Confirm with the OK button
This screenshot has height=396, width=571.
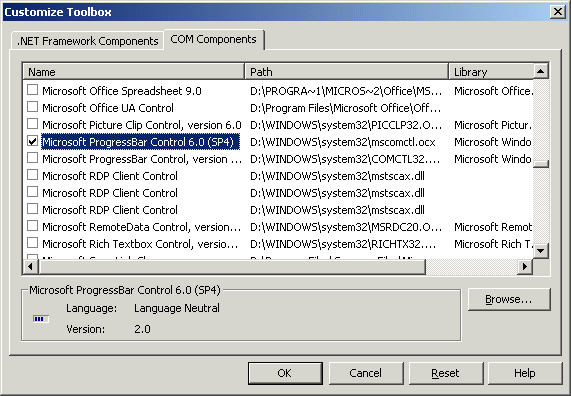pyautogui.click(x=285, y=373)
